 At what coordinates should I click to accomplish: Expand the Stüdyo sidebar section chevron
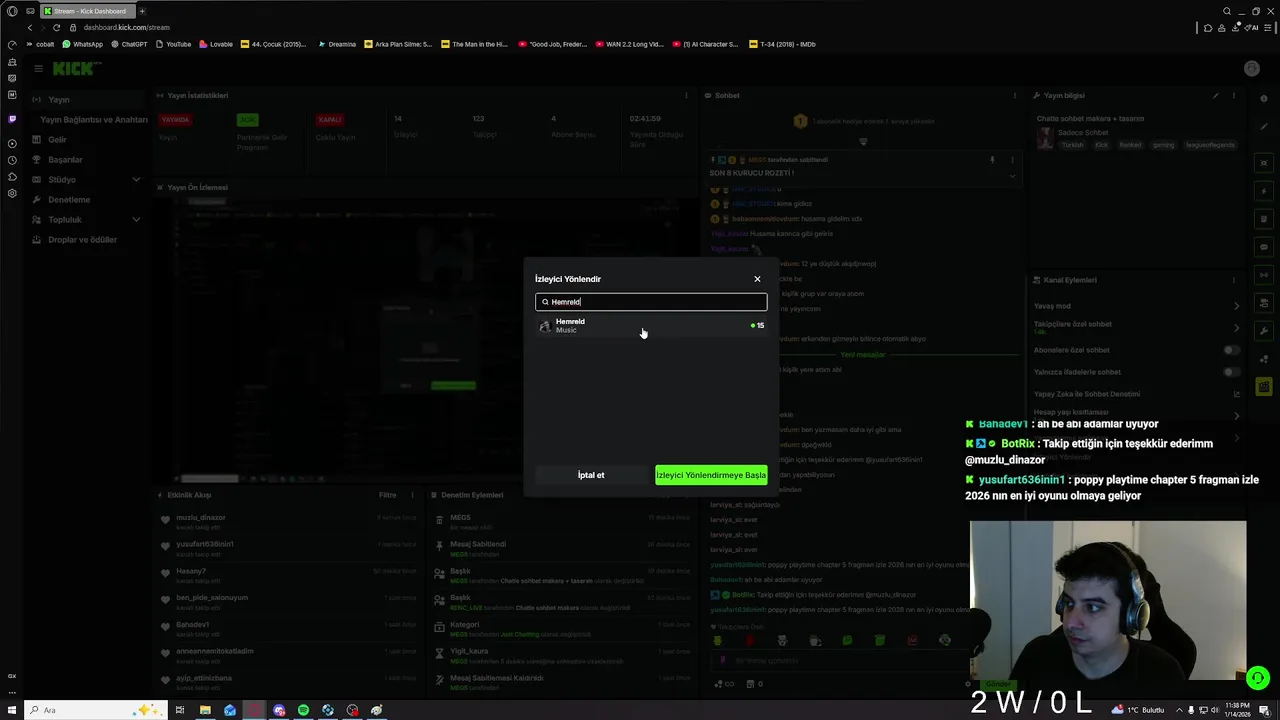pyautogui.click(x=136, y=180)
